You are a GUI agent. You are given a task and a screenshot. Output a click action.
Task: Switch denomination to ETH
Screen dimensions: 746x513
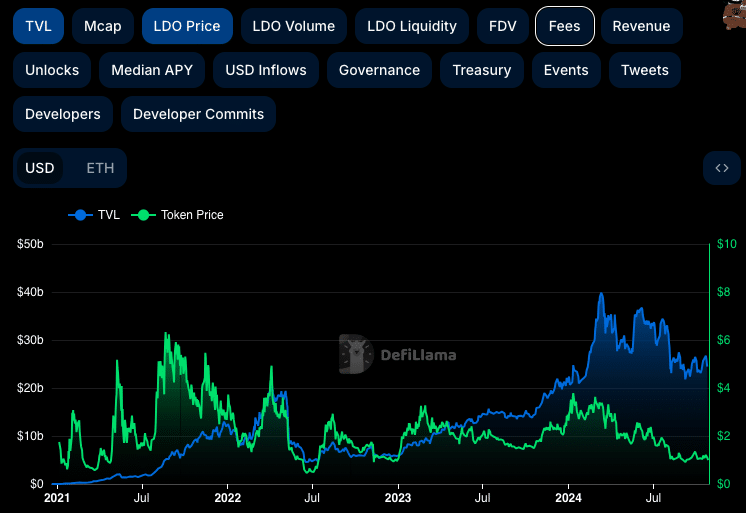coord(100,168)
